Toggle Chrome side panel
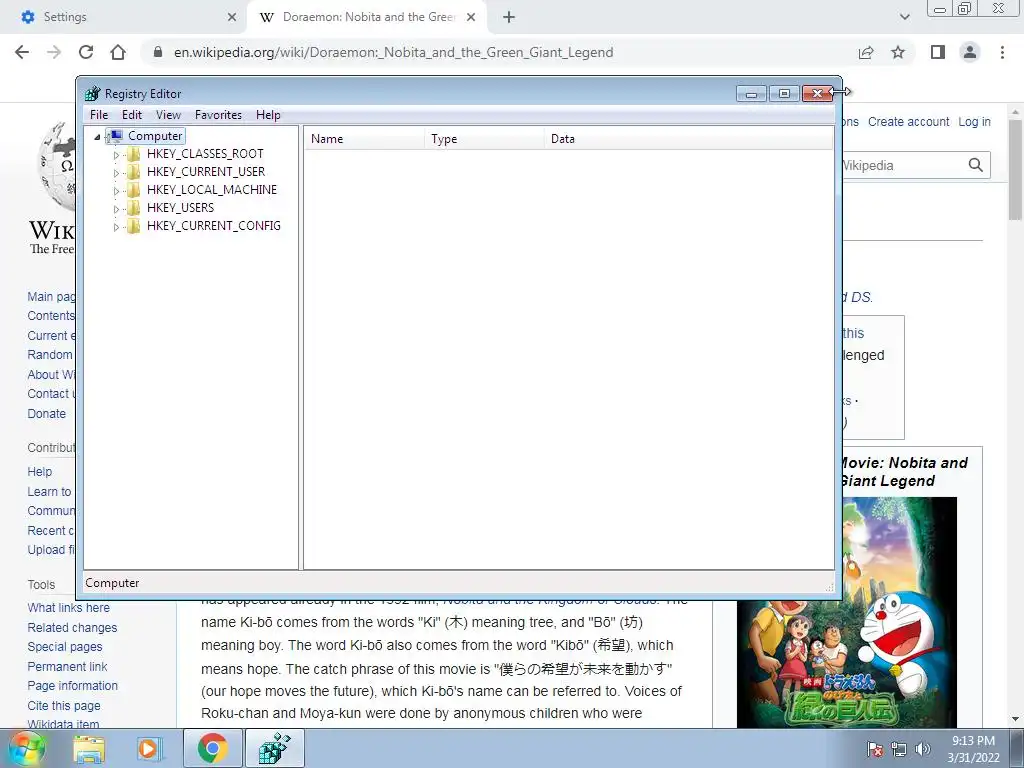The width and height of the screenshot is (1024, 768). pos(938,52)
